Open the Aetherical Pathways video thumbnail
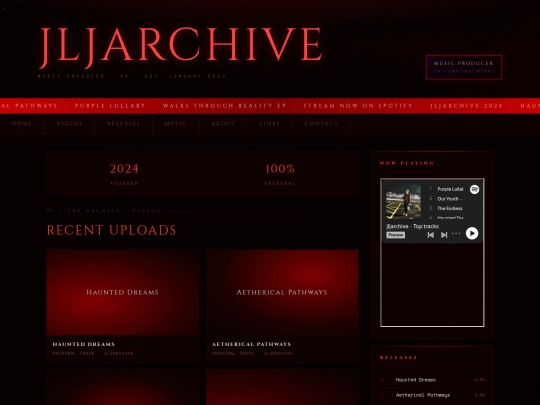540x405 pixels. [x=282, y=292]
